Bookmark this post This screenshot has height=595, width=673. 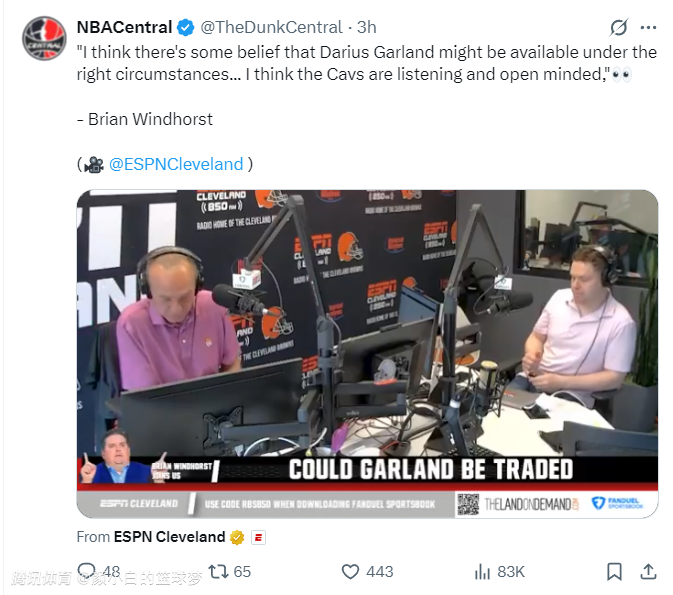tap(614, 572)
